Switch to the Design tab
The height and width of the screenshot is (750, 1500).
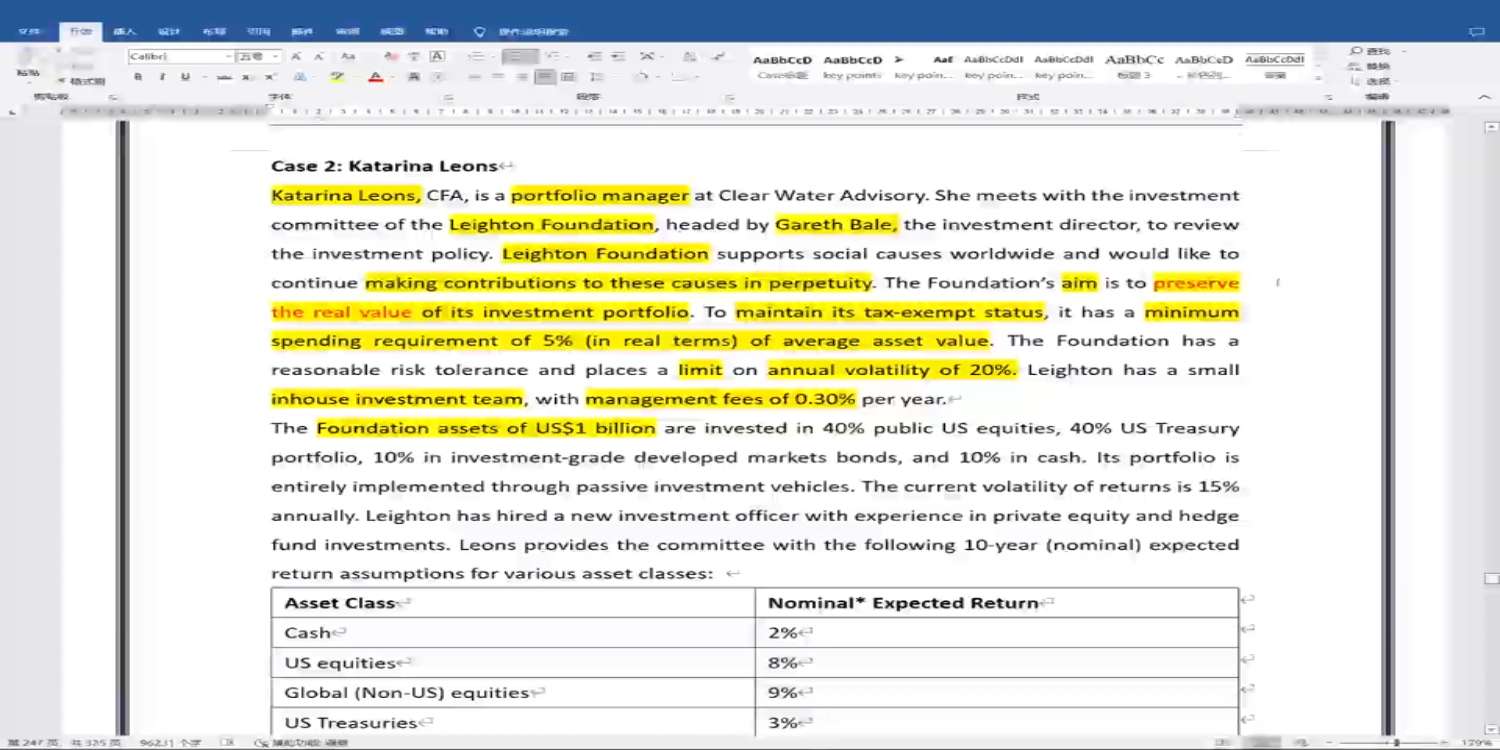click(169, 32)
